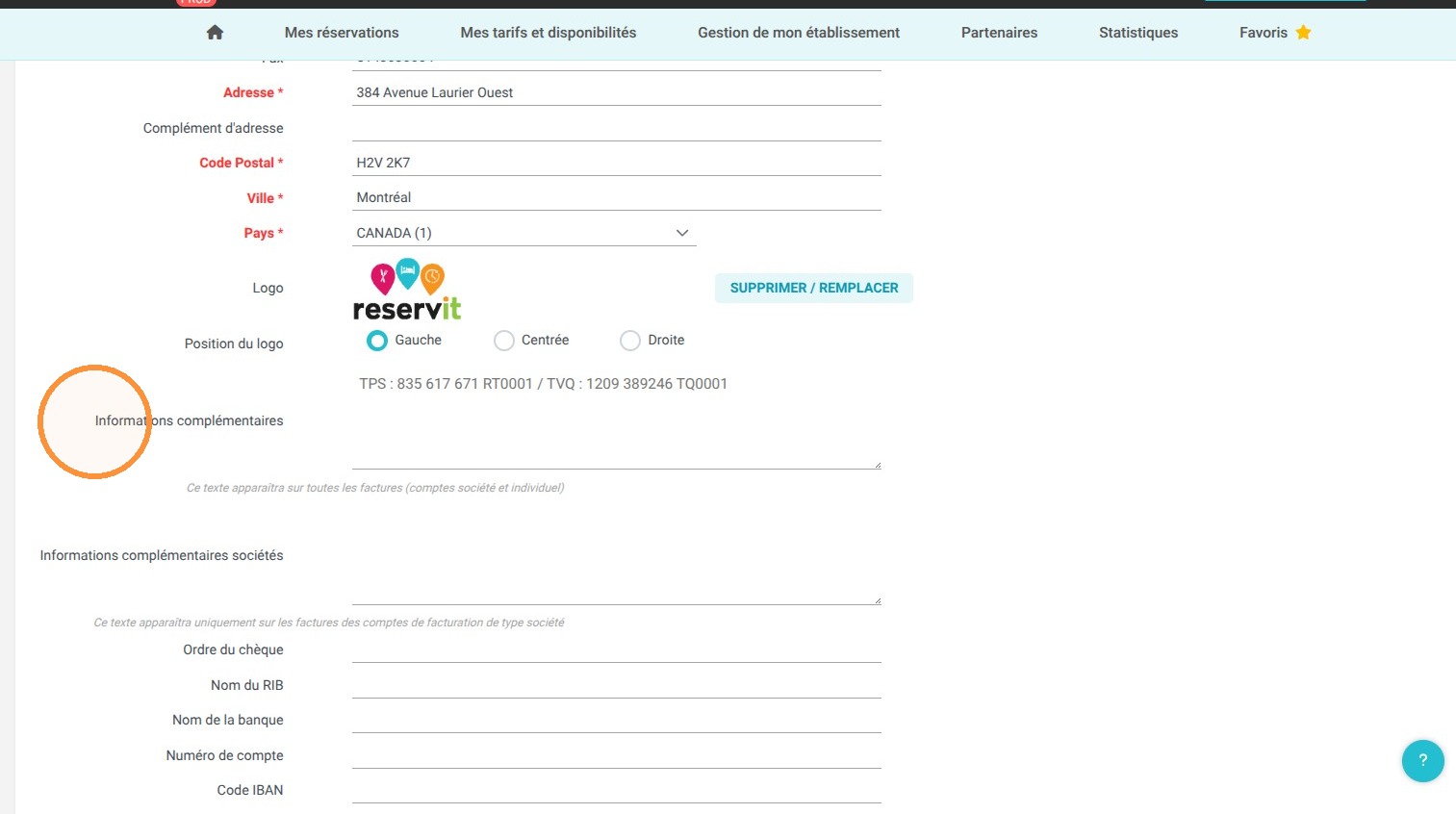Click Supprimer / Remplacer logo button
The width and height of the screenshot is (1456, 814).
point(814,288)
